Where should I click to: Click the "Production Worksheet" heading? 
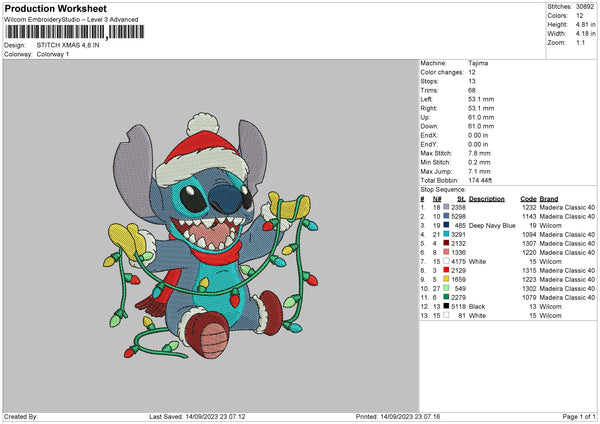[56, 8]
